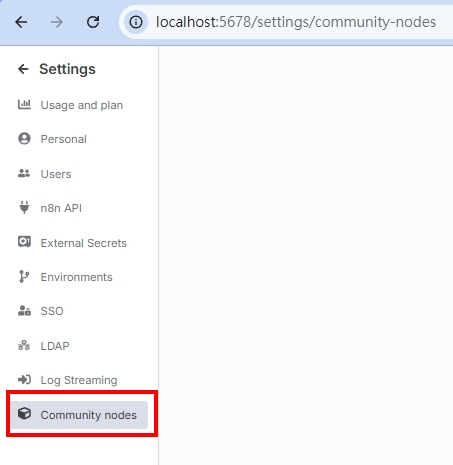Click the Usage and plan chart icon
Screen dimensions: 453x465
[24, 104]
